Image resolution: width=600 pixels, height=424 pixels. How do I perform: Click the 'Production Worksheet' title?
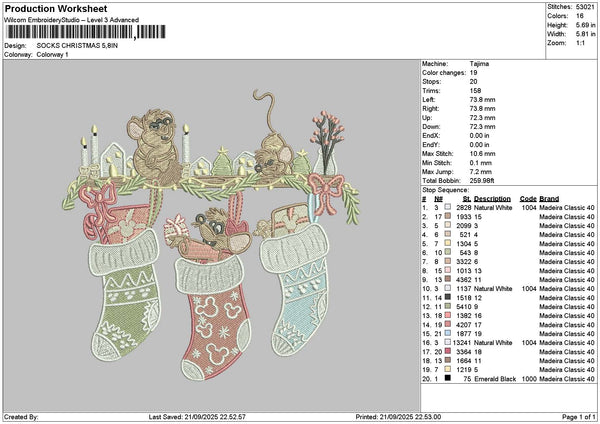56,8
